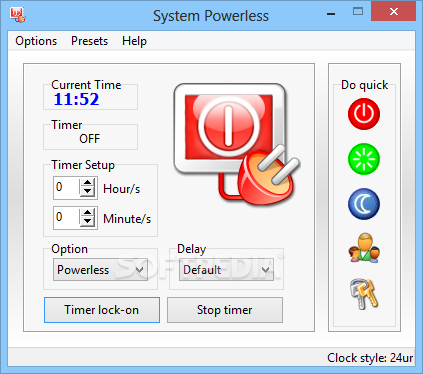Click into the Hour/s input field
The image size is (423, 374).
tap(67, 188)
